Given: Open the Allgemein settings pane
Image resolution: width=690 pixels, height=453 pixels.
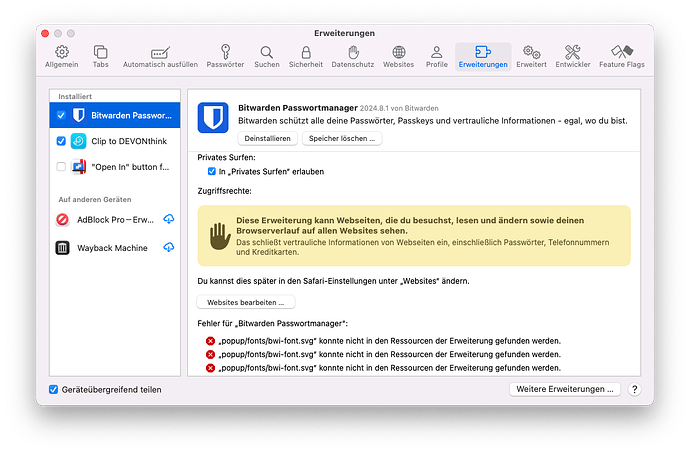Looking at the screenshot, I should point(62,56).
